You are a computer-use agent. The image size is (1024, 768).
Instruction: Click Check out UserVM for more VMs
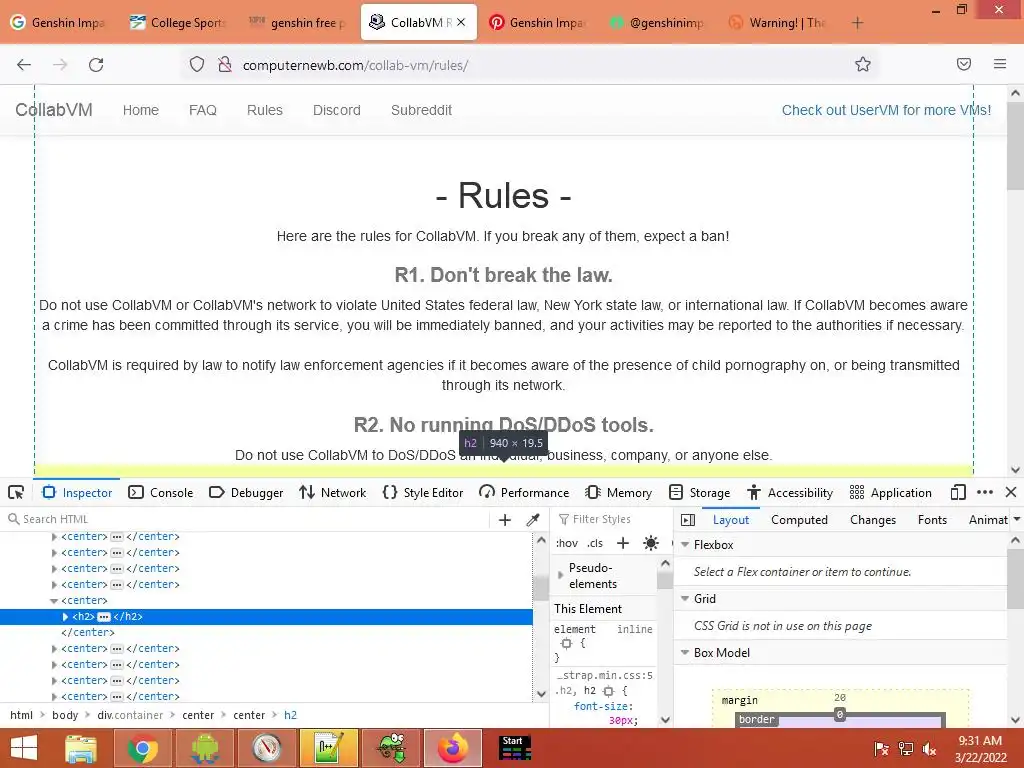pyautogui.click(x=886, y=110)
